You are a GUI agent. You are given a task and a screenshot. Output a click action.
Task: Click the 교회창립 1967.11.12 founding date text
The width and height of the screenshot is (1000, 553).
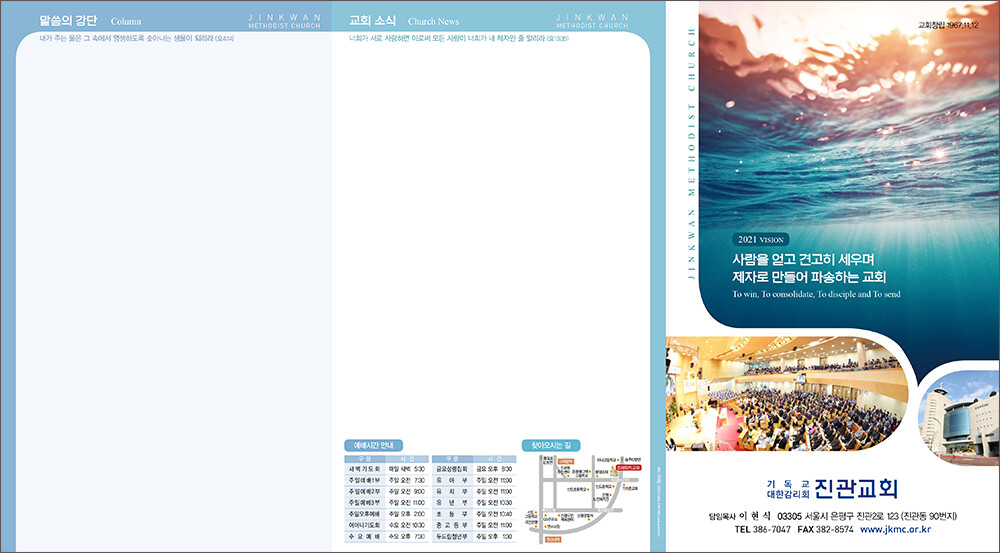click(953, 24)
